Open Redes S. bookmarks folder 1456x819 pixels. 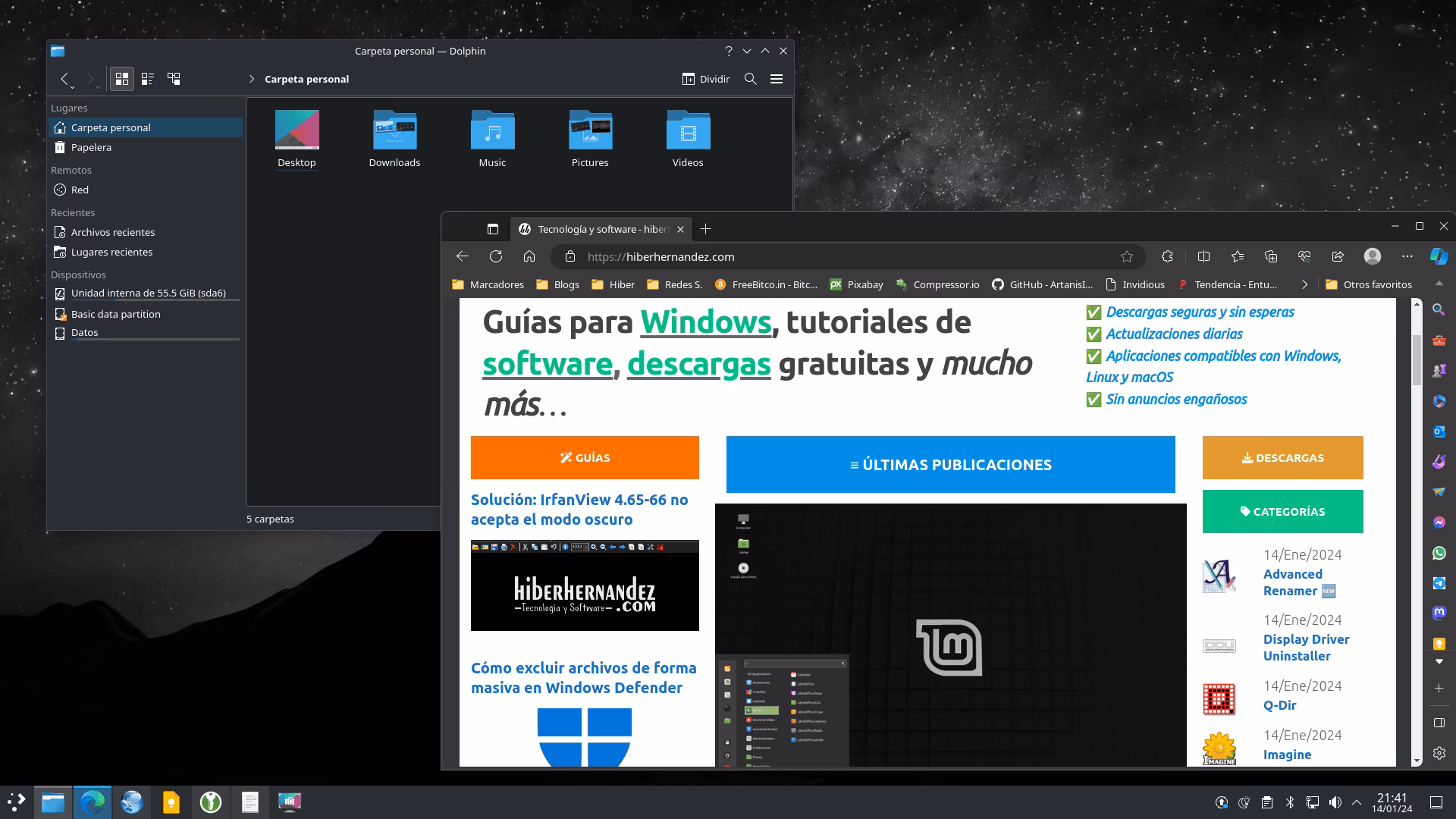(674, 284)
